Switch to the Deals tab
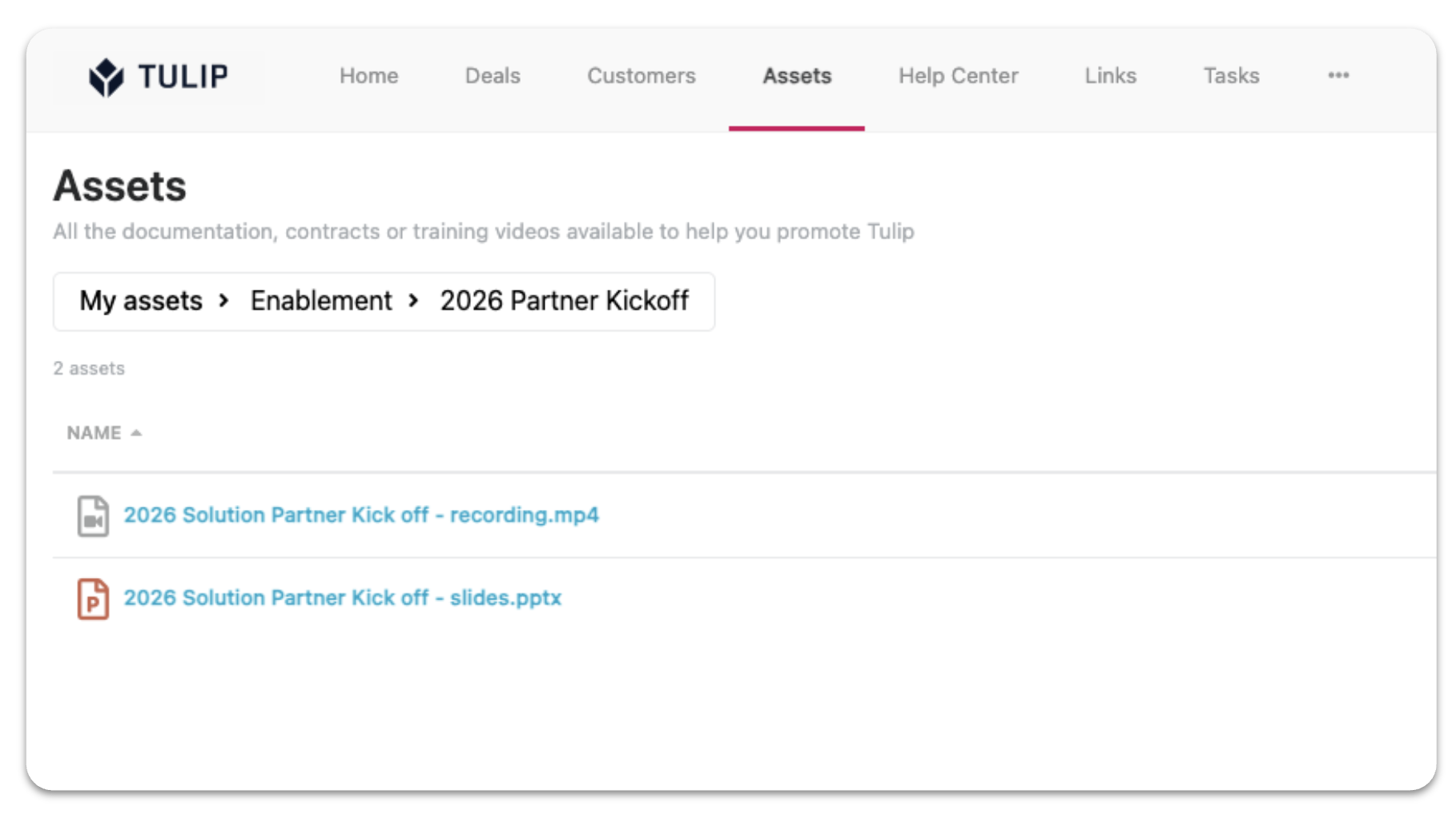 492,76
